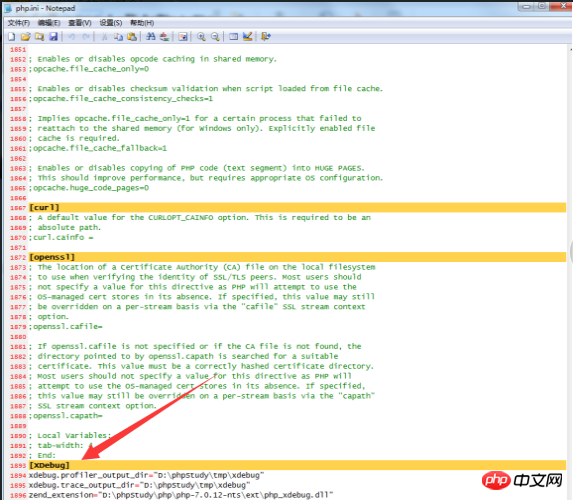Click the Replace icon in the toolbar
The width and height of the screenshot is (573, 500).
click(x=164, y=37)
